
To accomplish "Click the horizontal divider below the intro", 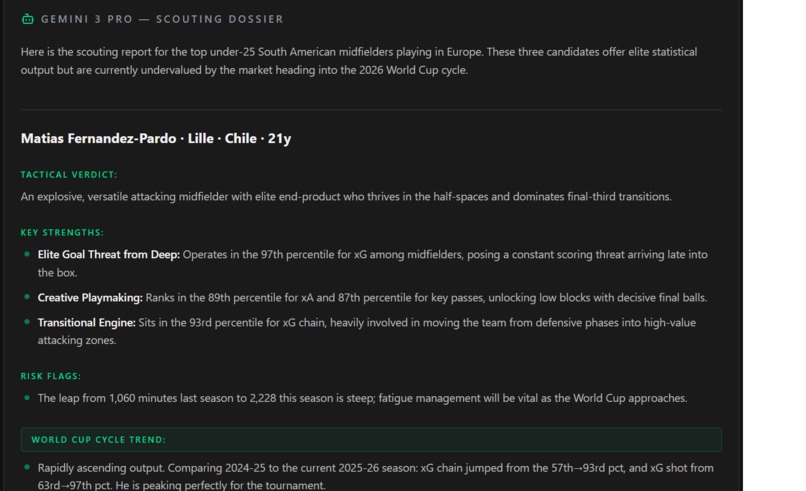I will point(371,110).
